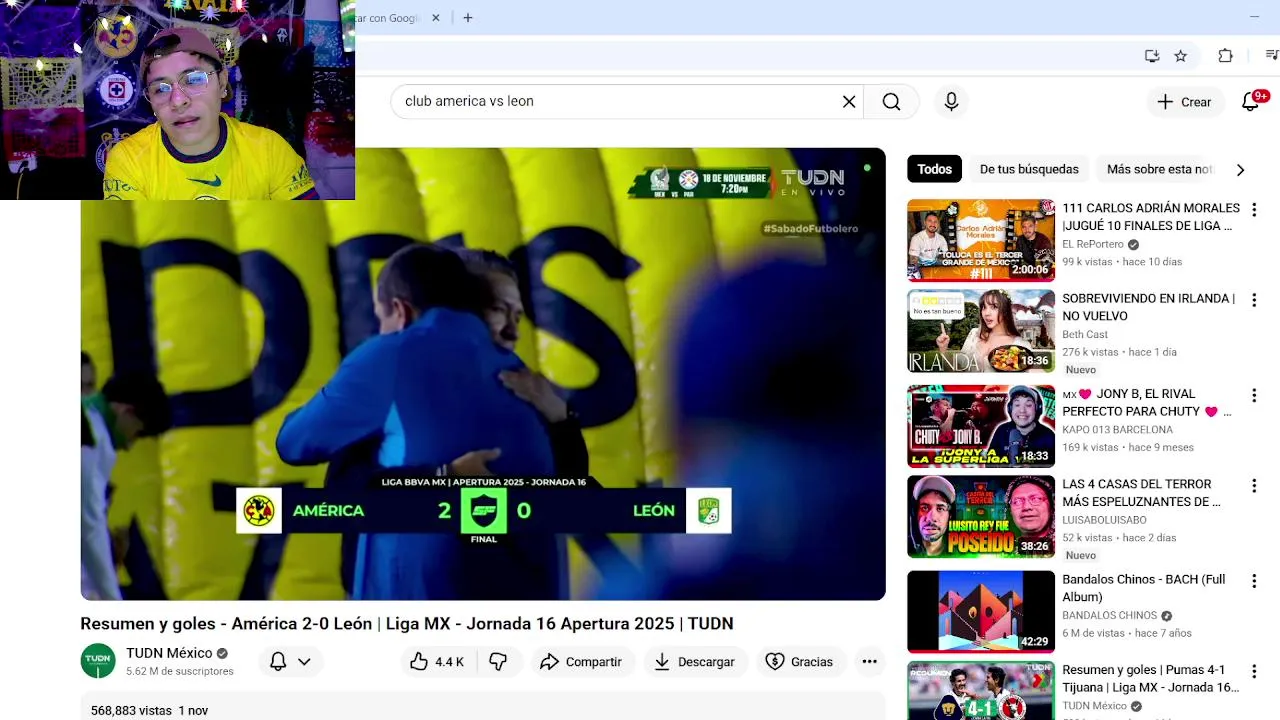Open options menu for Irlanda video
The image size is (1280, 720).
pyautogui.click(x=1254, y=300)
